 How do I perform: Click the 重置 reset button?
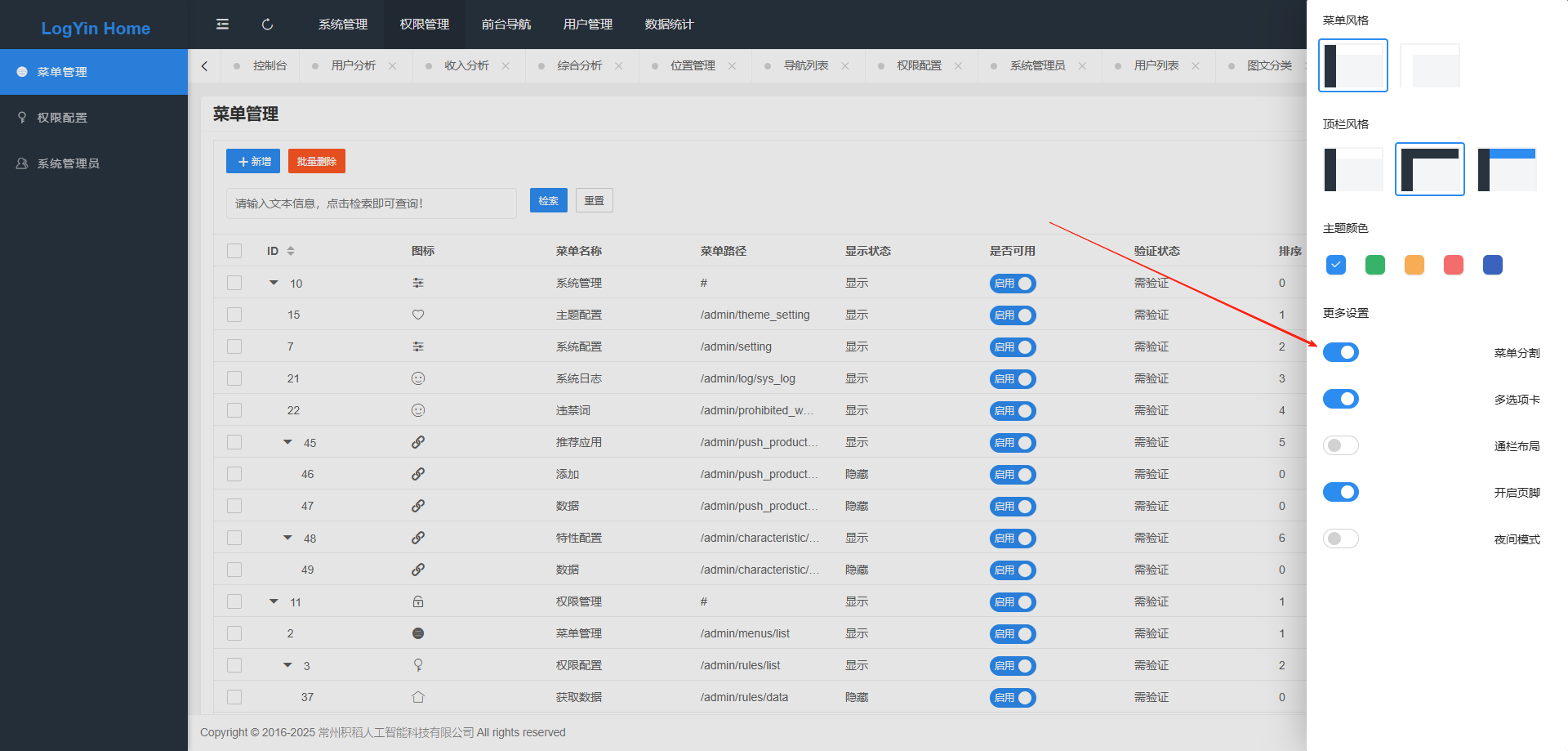(595, 200)
